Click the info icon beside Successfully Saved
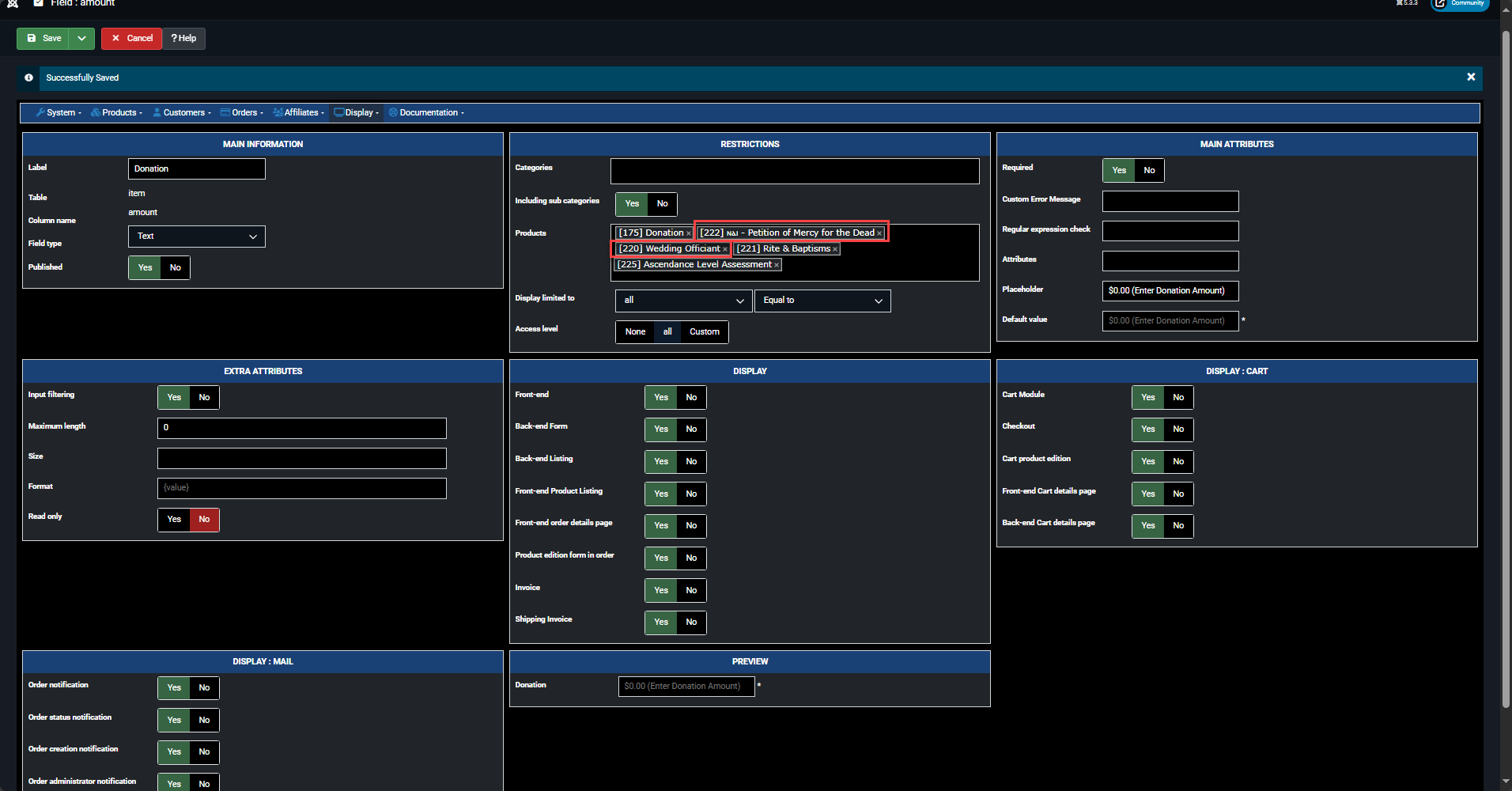 (28, 78)
